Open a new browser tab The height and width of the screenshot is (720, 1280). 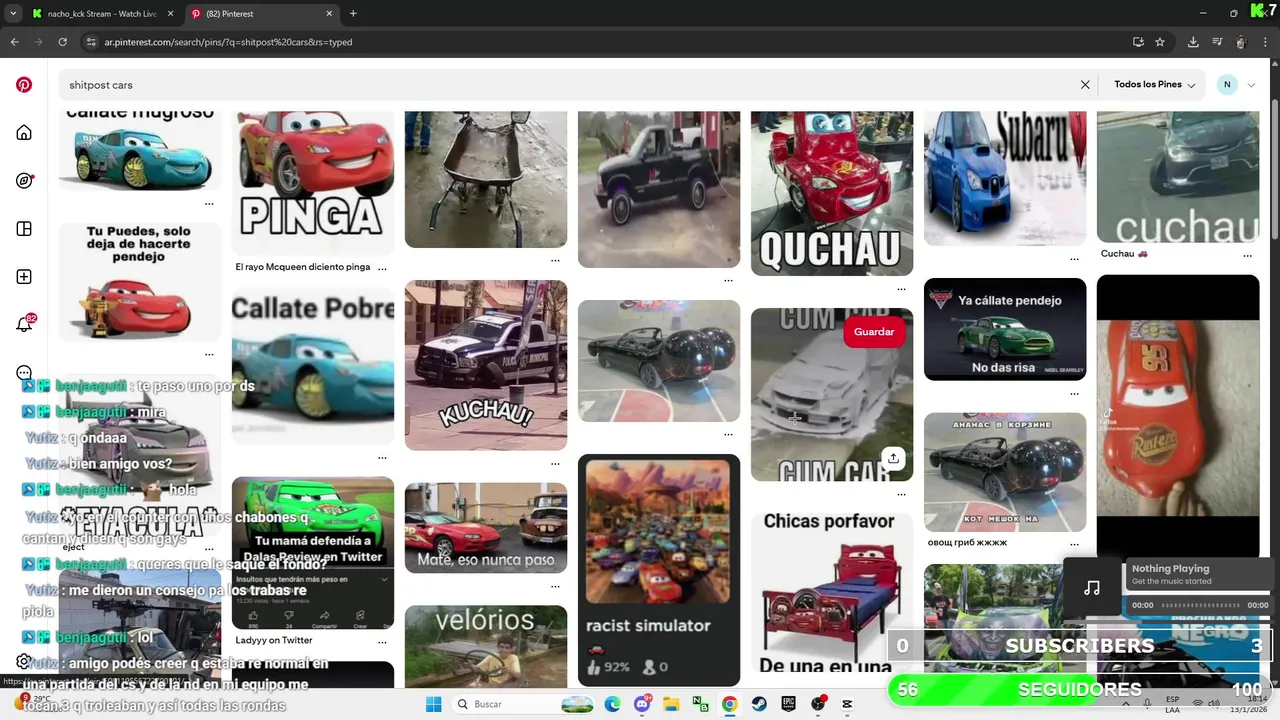[353, 14]
